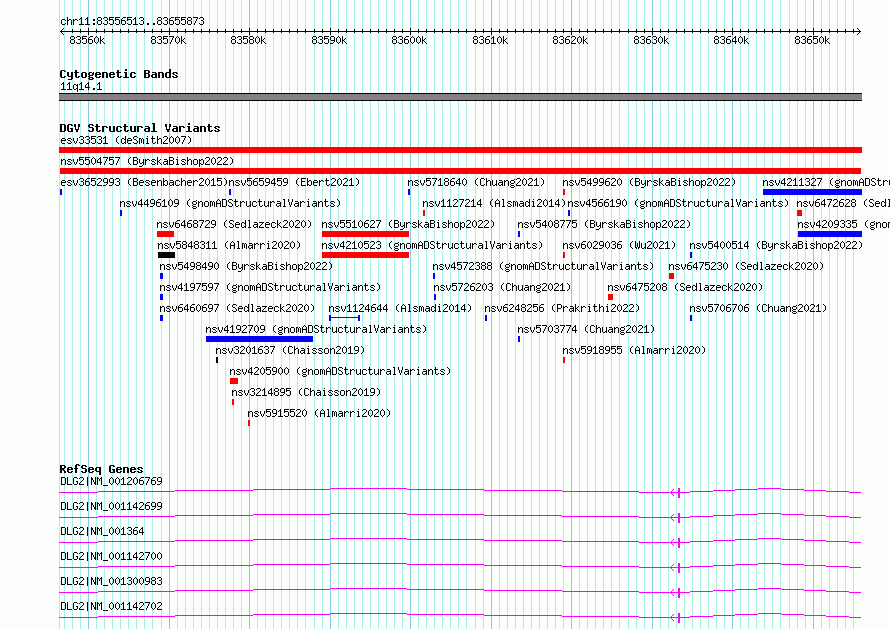Select the Cytogenetic Bands track title
Image resolution: width=890 pixels, height=629 pixels.
pos(119,74)
